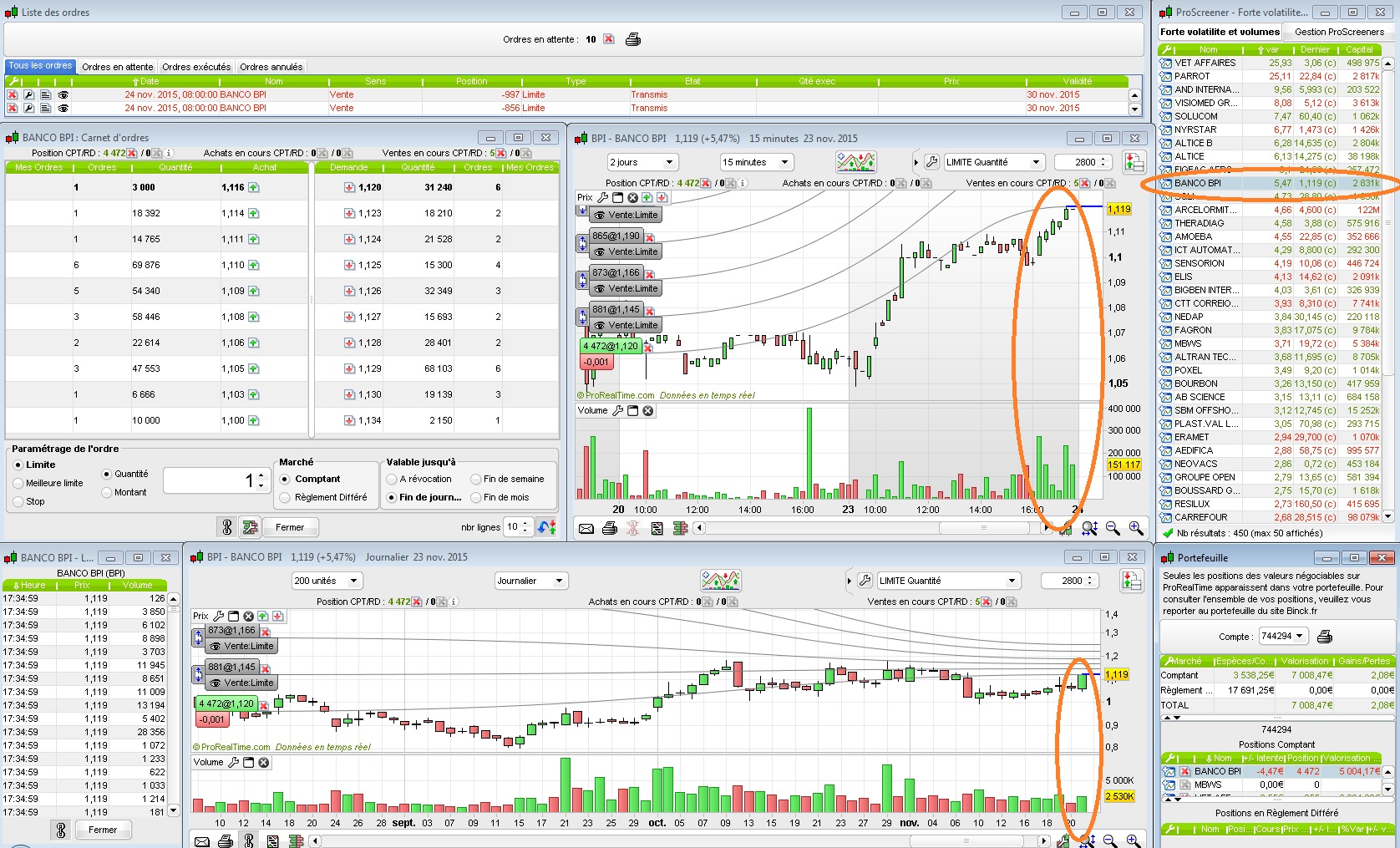
Task: Select the Stop order type radio button
Action: [x=18, y=501]
